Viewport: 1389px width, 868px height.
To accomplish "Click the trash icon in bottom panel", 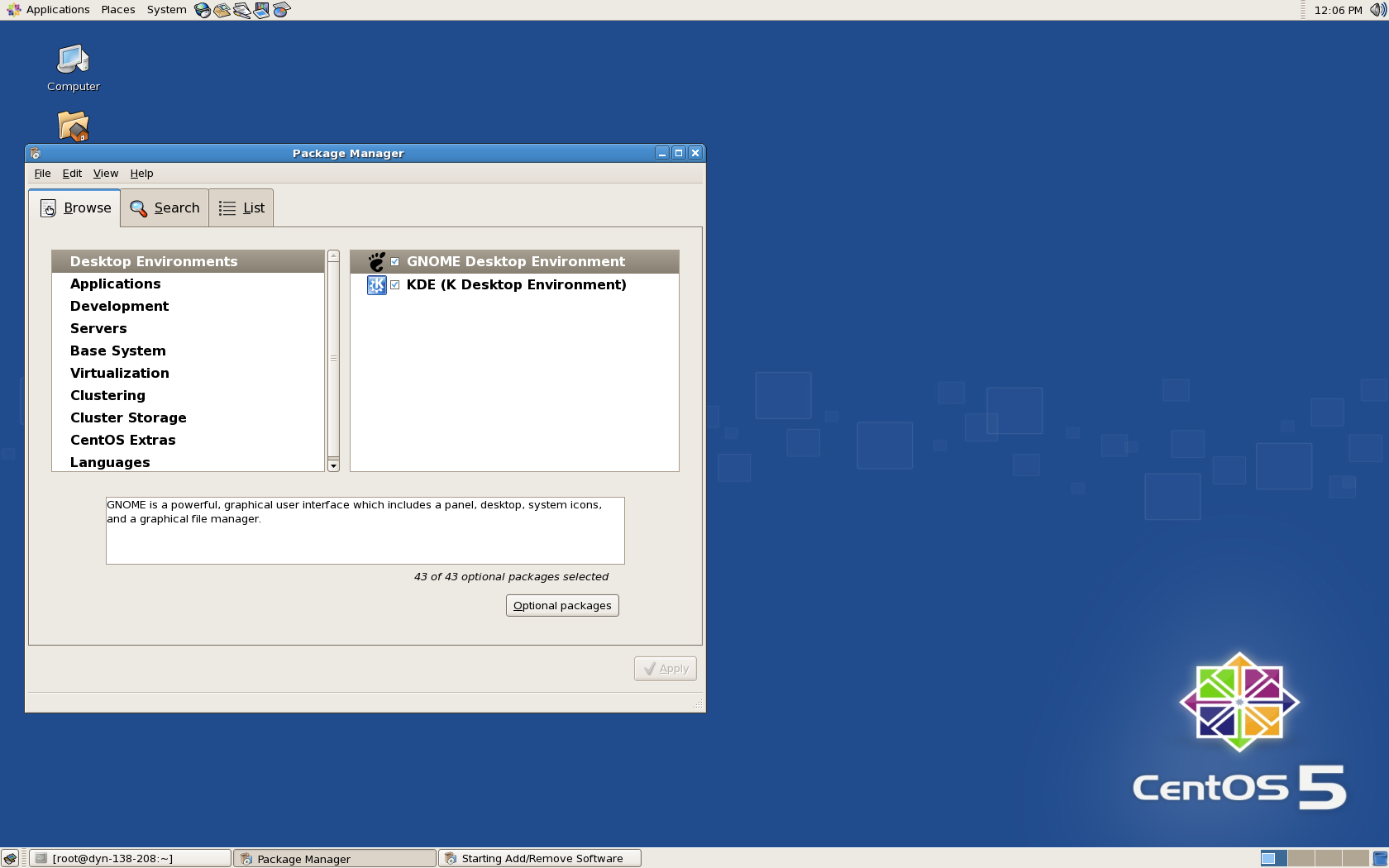I will click(1380, 858).
